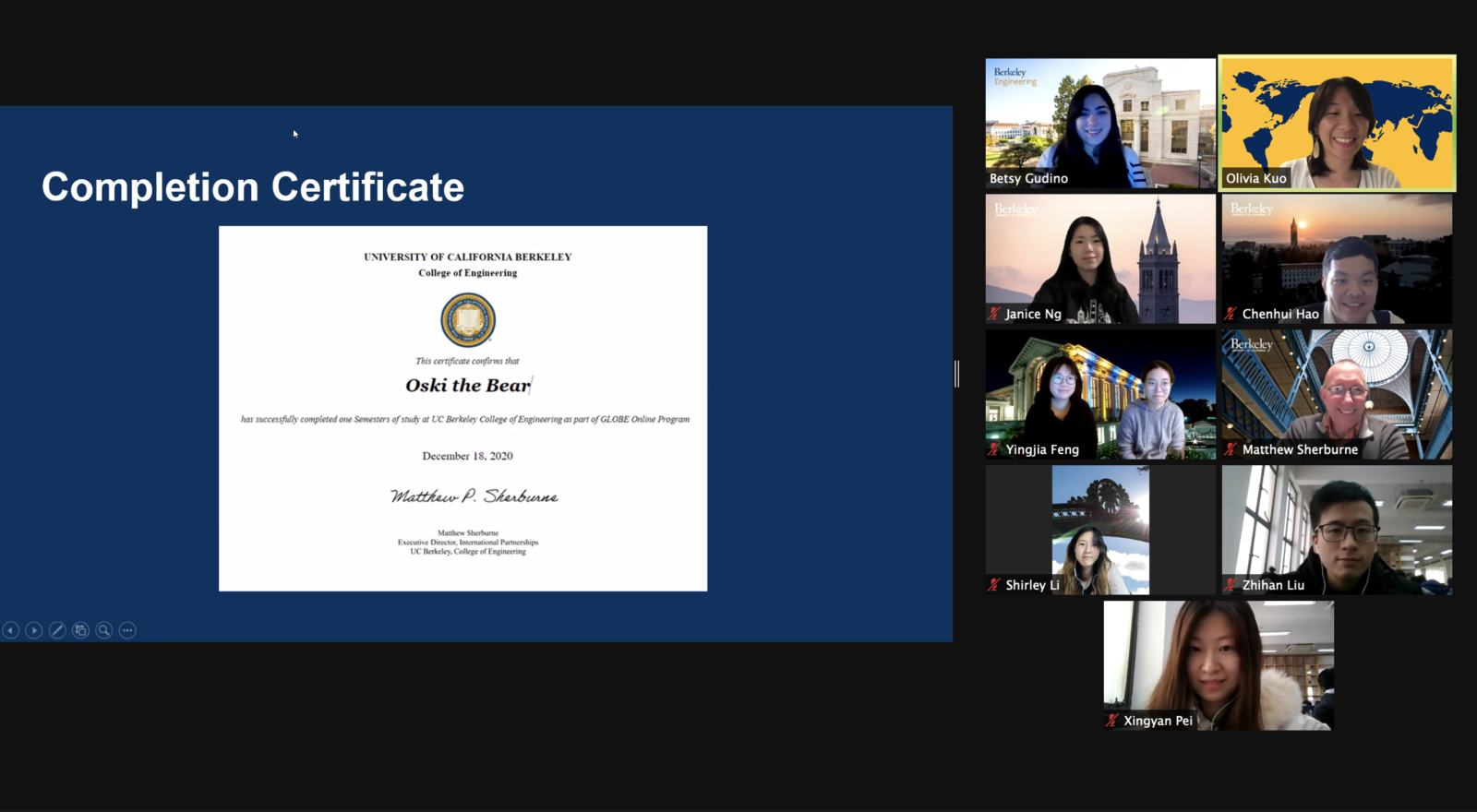Screen dimensions: 1477x812
Task: Click the College of Engineering heading
Action: pos(468,273)
